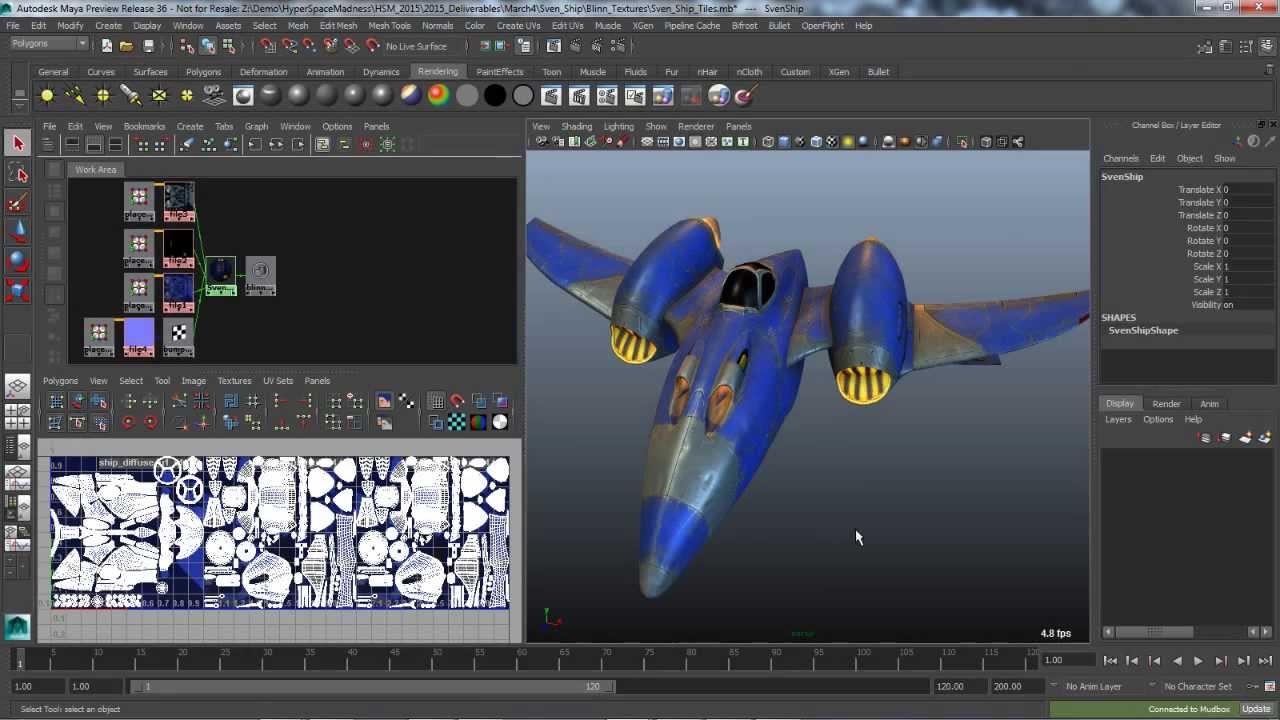Click the save scene disk icon
This screenshot has height=720, width=1280.
(x=149, y=46)
